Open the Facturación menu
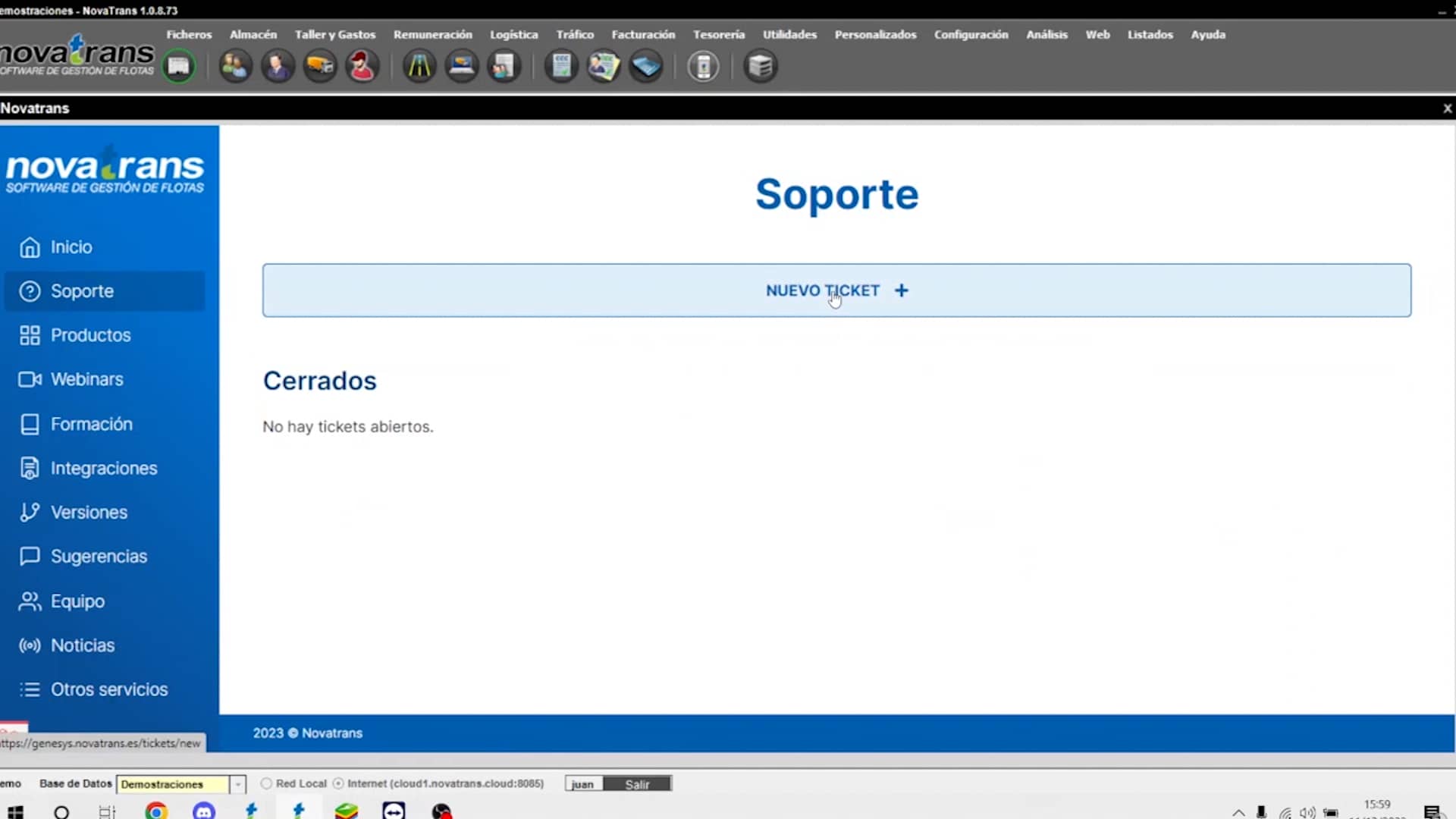Screen dimensions: 1456x819 click(x=642, y=35)
